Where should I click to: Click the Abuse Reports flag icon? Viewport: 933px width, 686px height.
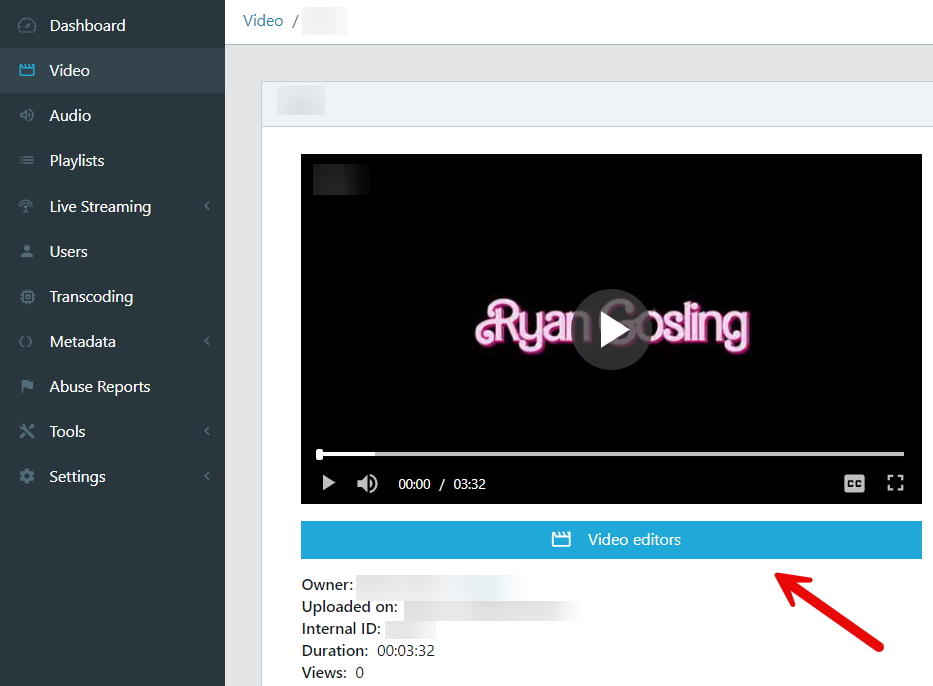(x=27, y=386)
